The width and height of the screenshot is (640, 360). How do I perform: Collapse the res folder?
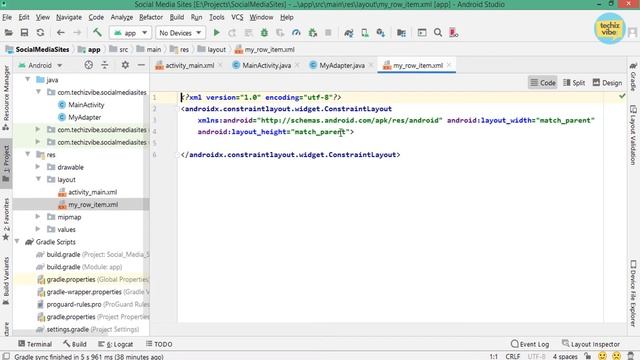click(28, 154)
